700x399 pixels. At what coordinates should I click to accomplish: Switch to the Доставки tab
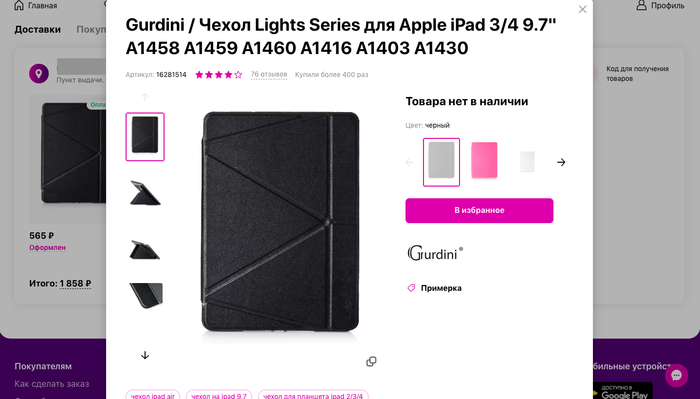click(38, 29)
